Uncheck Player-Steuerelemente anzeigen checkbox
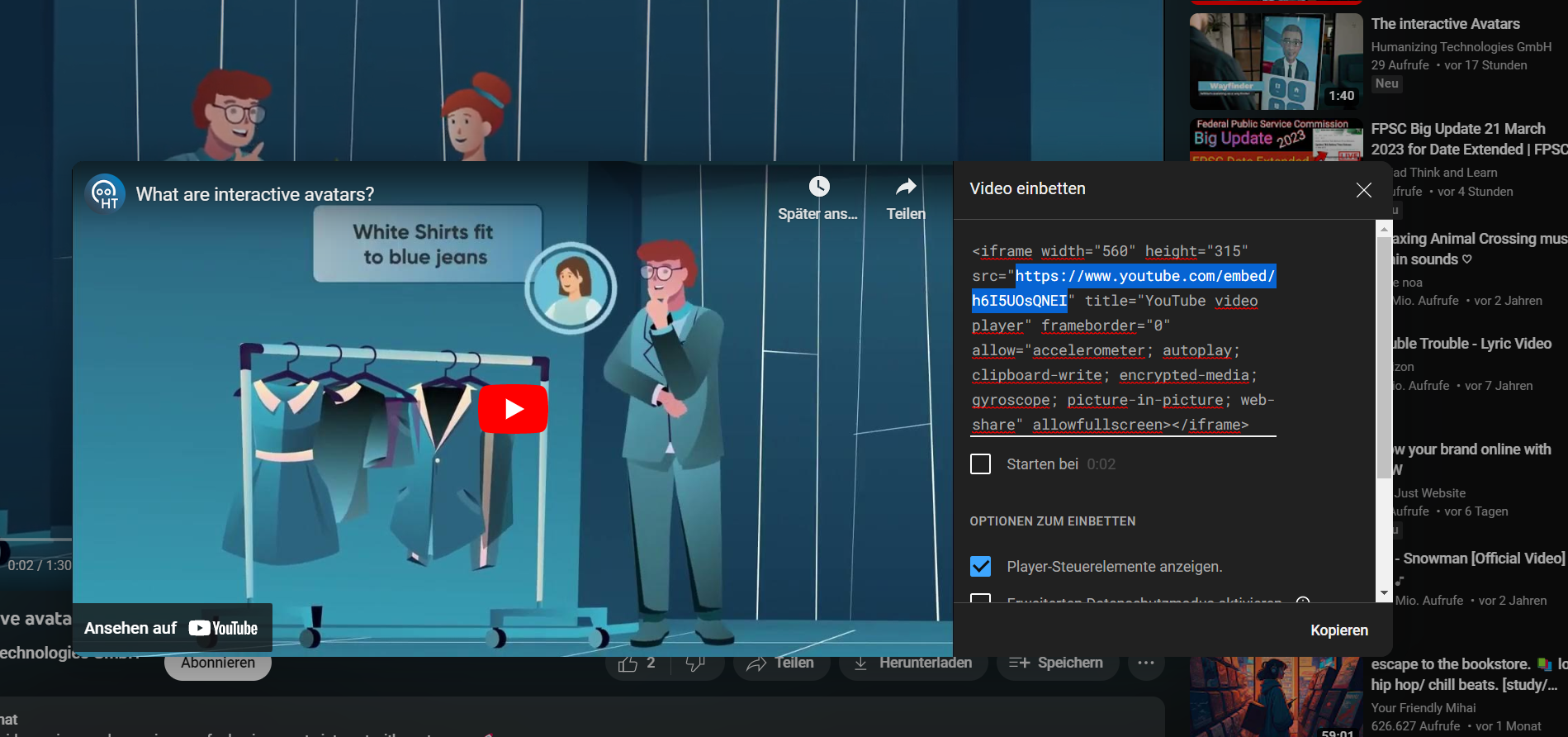1568x737 pixels. pos(980,567)
